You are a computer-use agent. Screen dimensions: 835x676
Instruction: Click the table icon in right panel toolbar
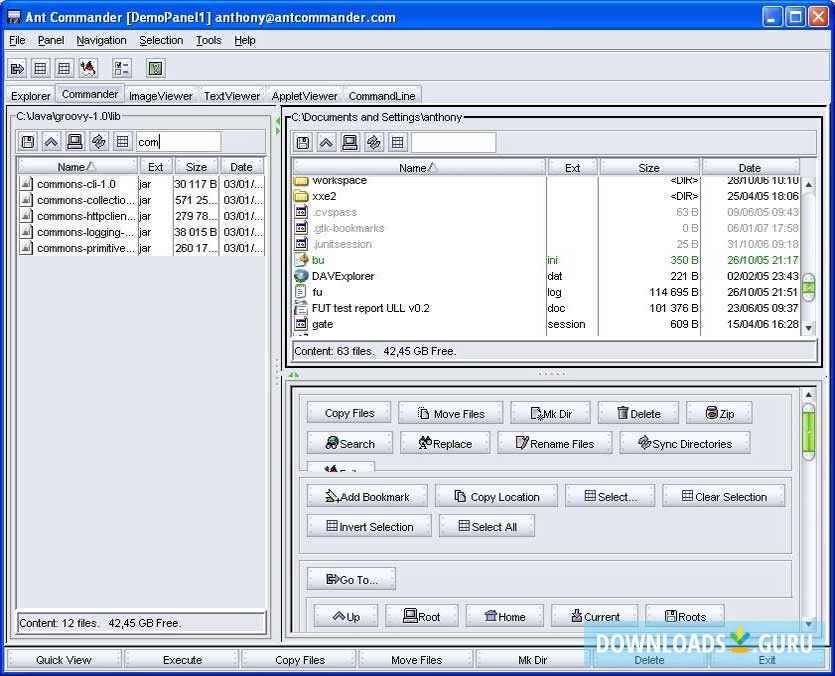click(397, 142)
